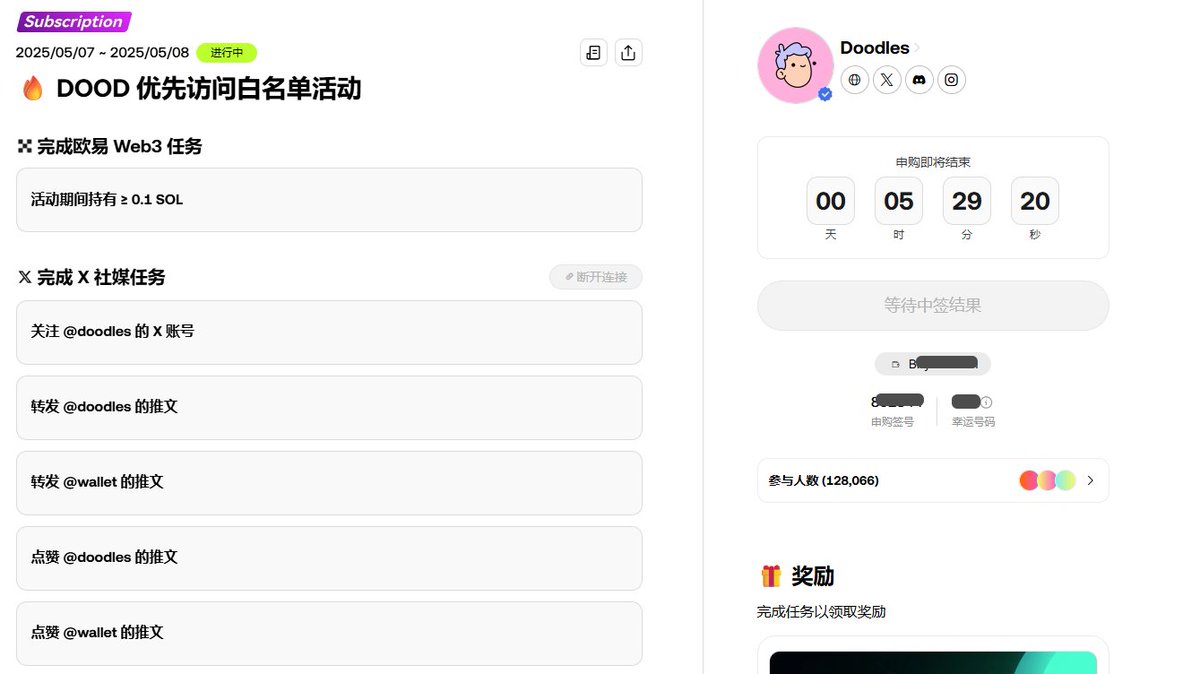The width and height of the screenshot is (1200, 674).
Task: Click the gift icon beside 奖励
Action: coord(770,576)
